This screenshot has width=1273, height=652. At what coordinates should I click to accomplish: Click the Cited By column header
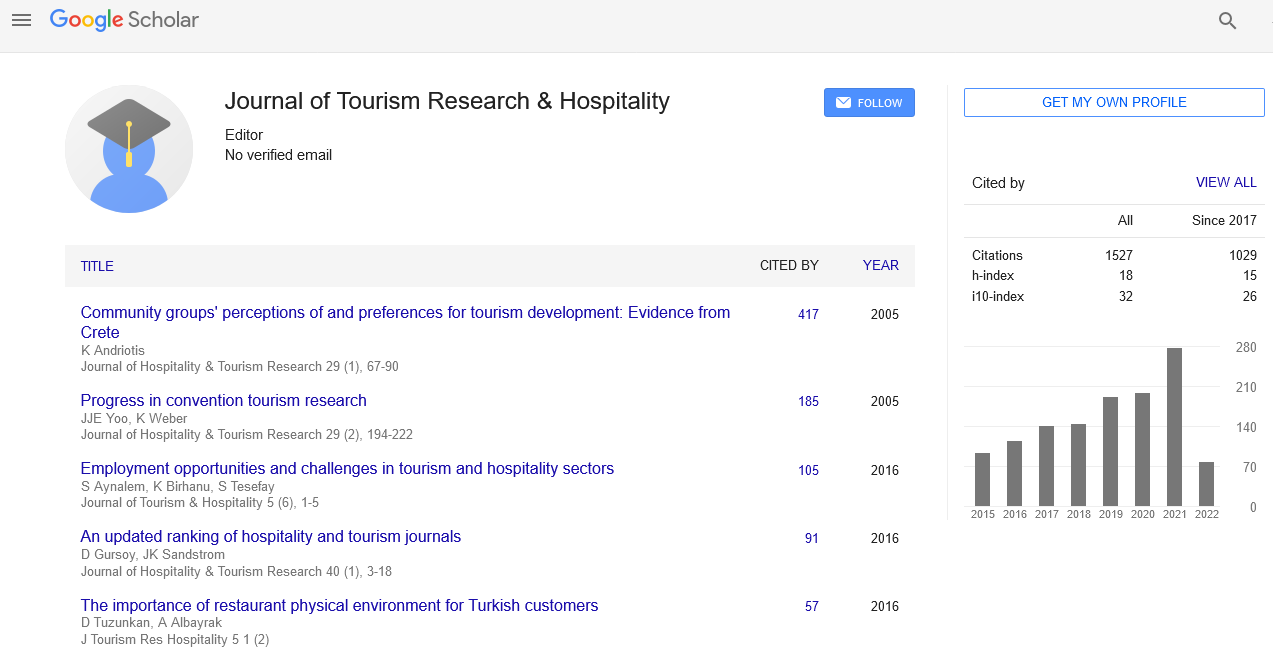(789, 266)
